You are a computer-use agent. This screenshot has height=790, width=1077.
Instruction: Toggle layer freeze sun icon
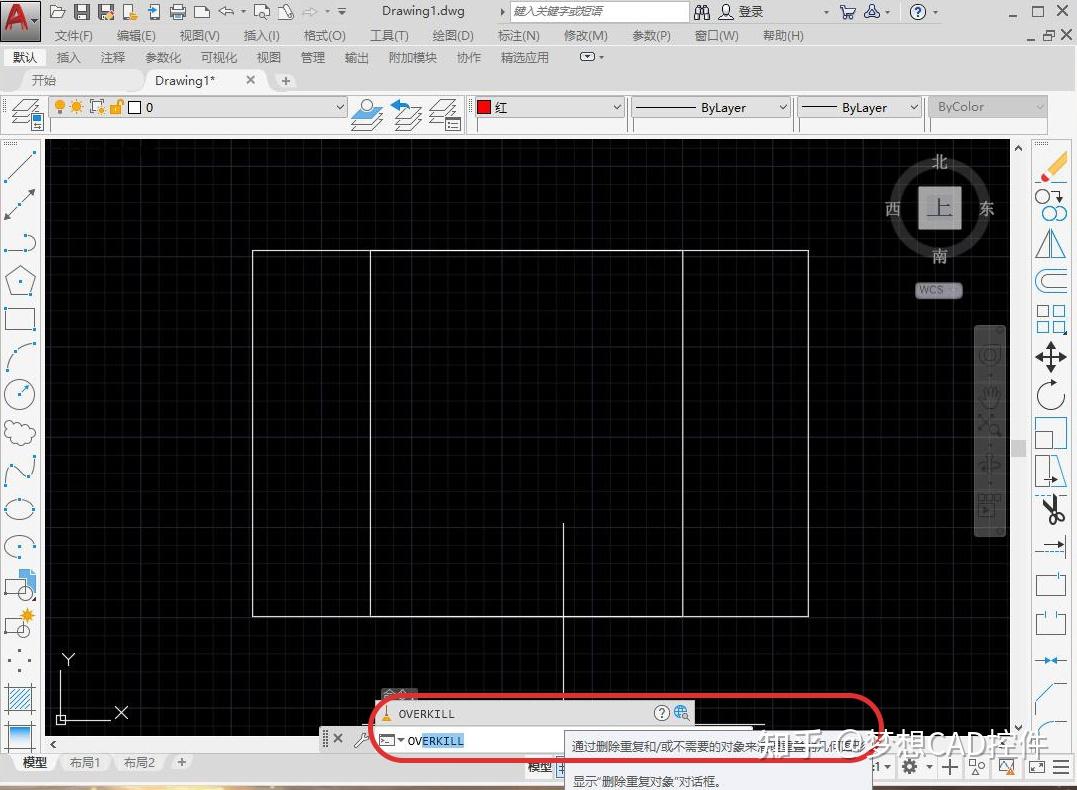coord(77,107)
